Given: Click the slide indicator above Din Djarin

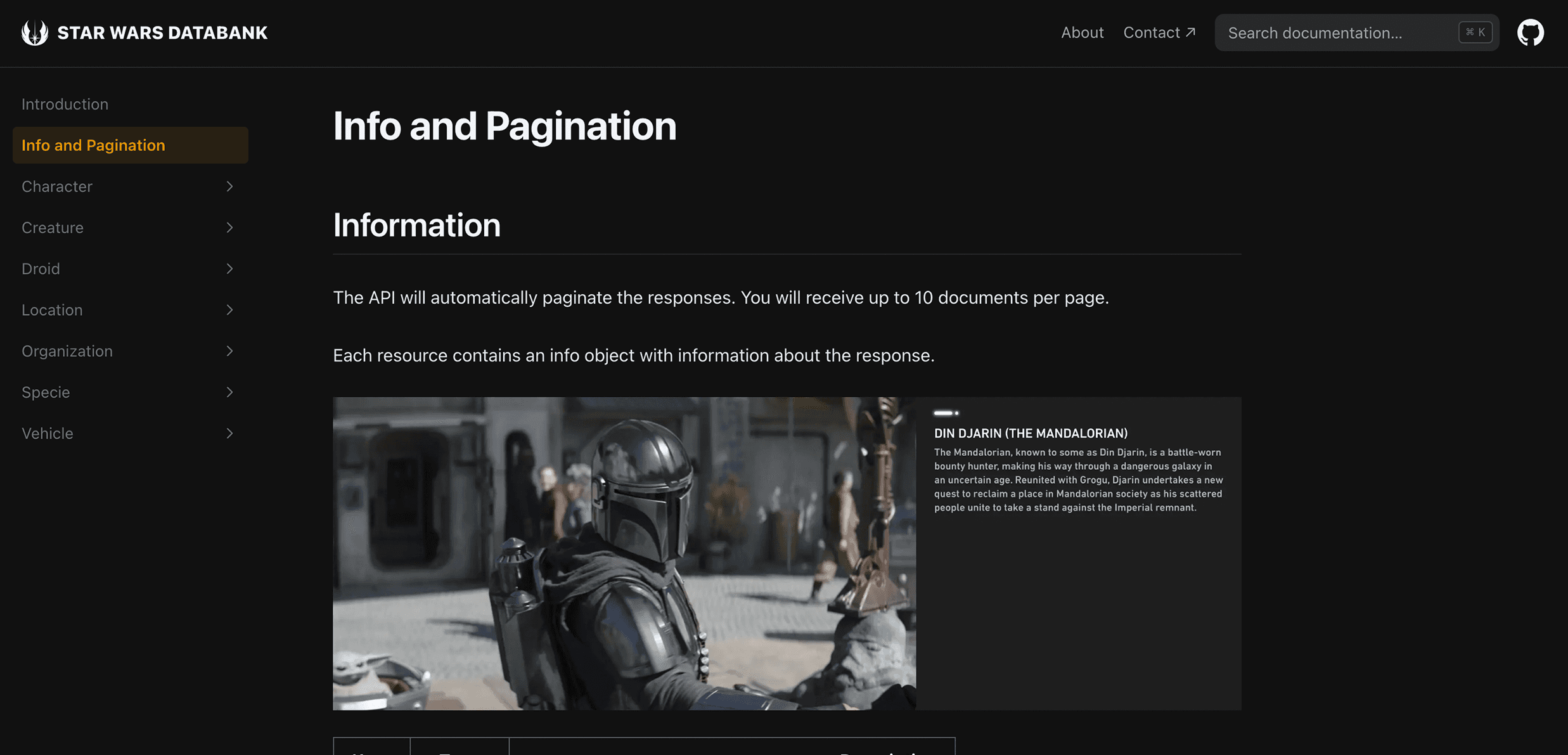Looking at the screenshot, I should coord(946,413).
